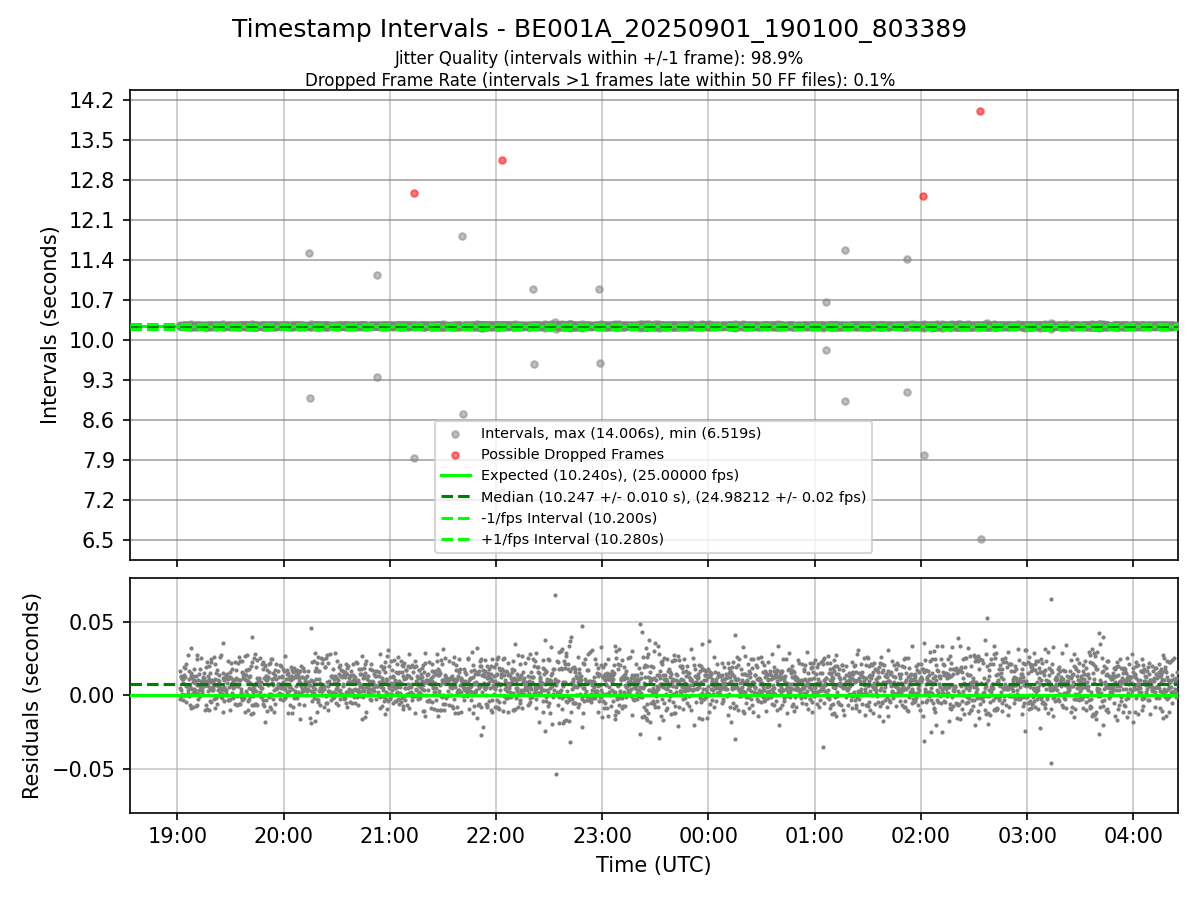Click legend entry starting "Median (10.247 +/- 0.010 s)"

tap(673, 497)
